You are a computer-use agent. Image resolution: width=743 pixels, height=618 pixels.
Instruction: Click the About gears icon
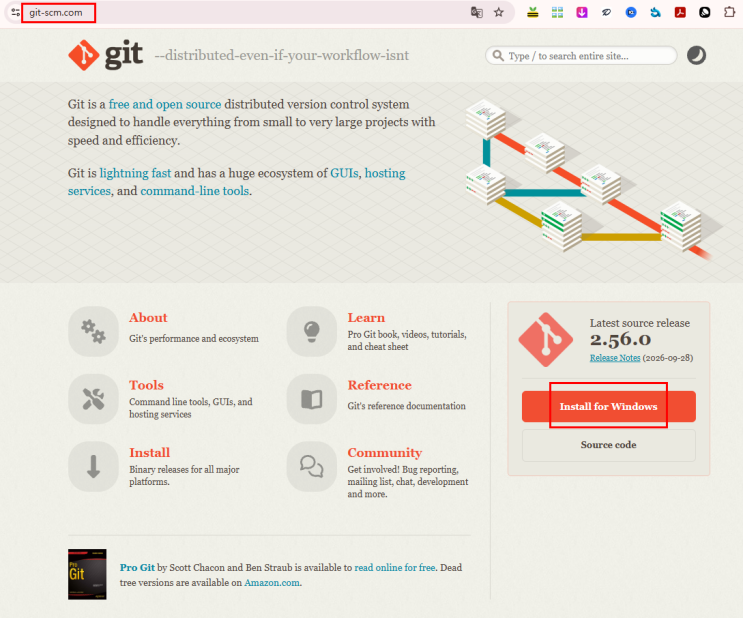[x=93, y=331]
